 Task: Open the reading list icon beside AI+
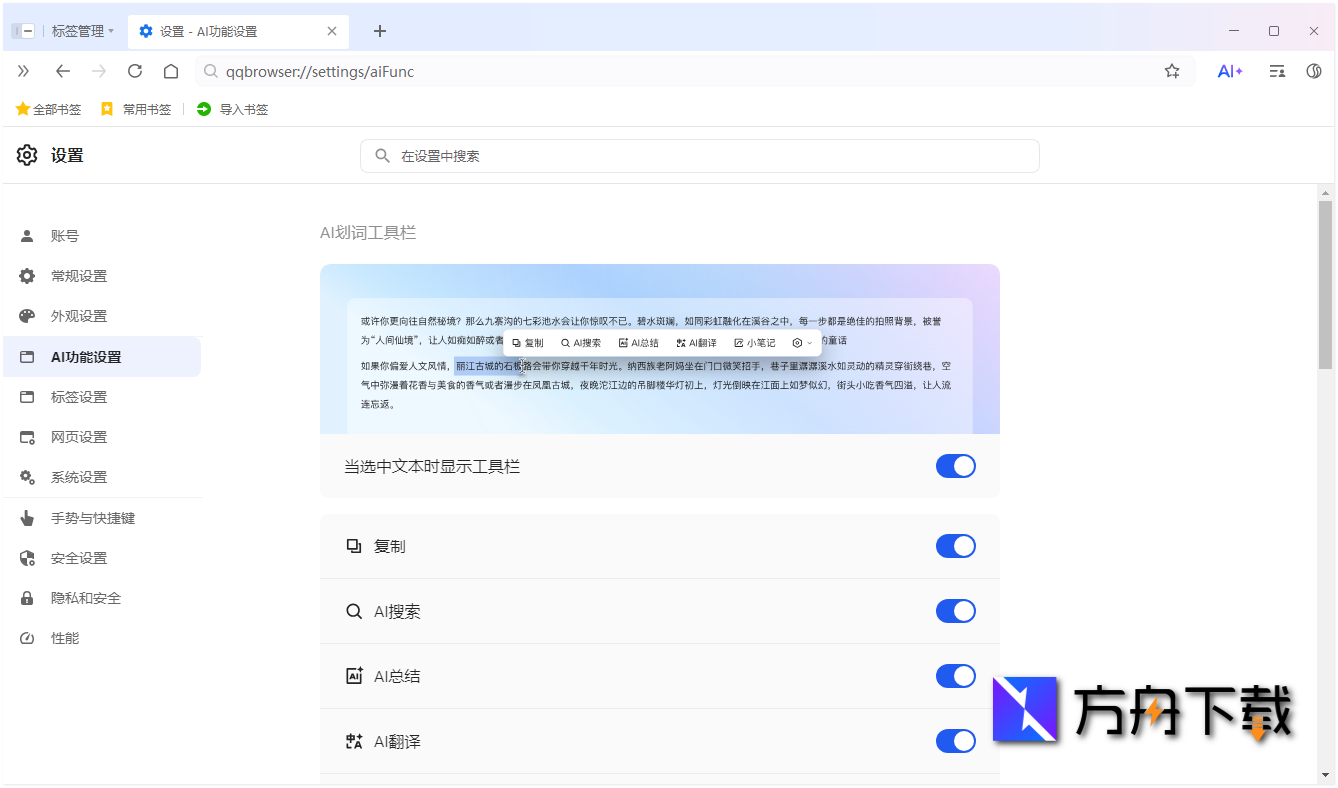point(1274,71)
